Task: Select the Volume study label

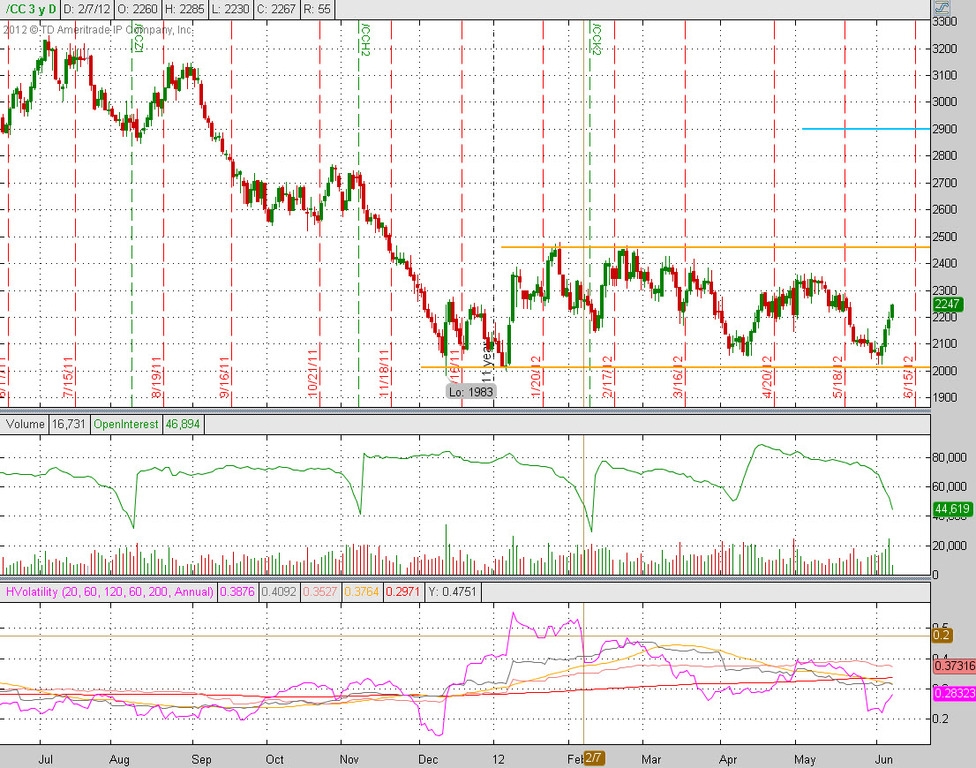Action: click(x=25, y=424)
